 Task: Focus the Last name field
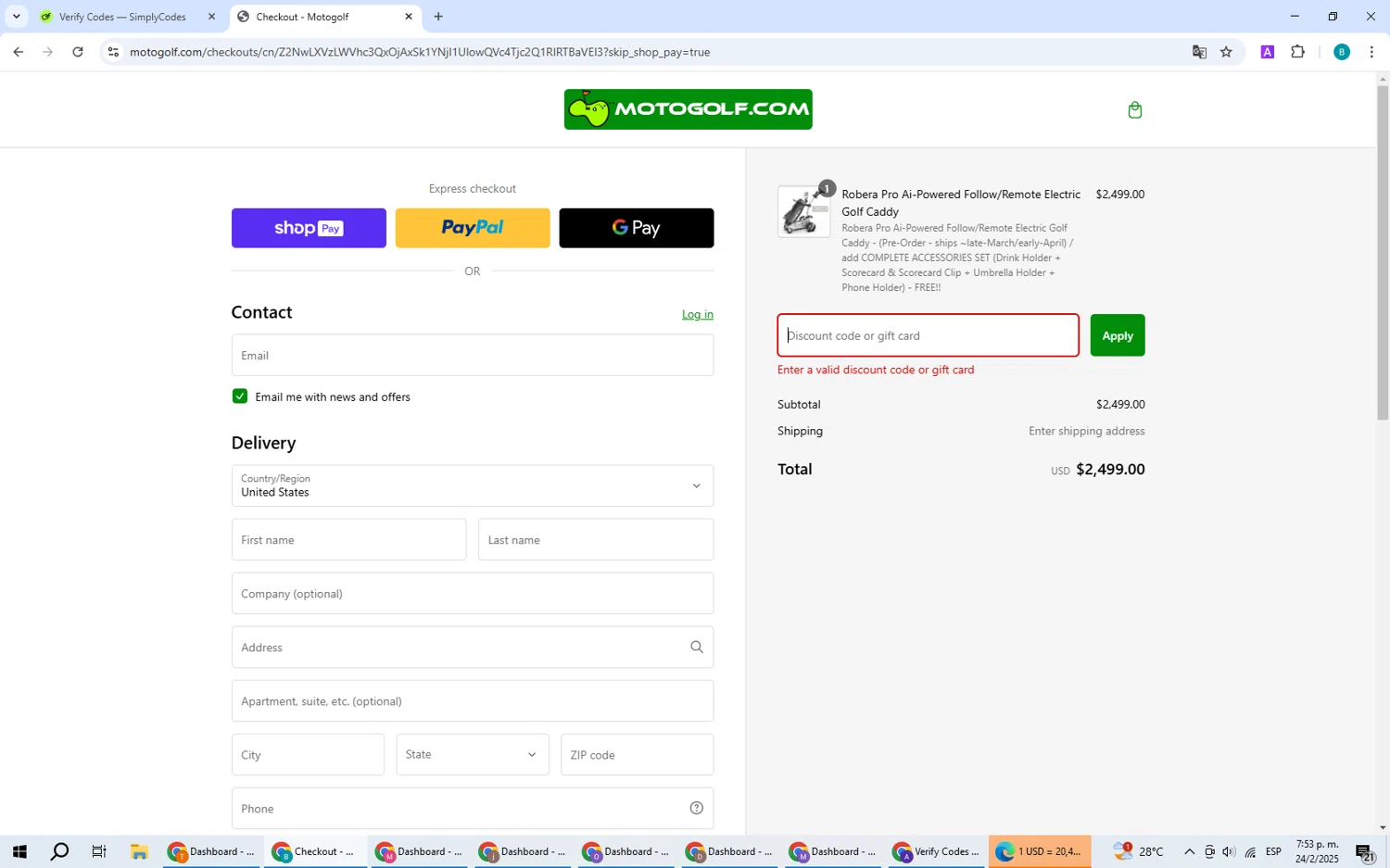click(596, 540)
